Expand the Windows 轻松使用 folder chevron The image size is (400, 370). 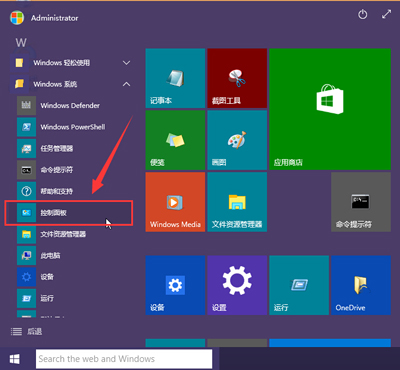[x=126, y=63]
